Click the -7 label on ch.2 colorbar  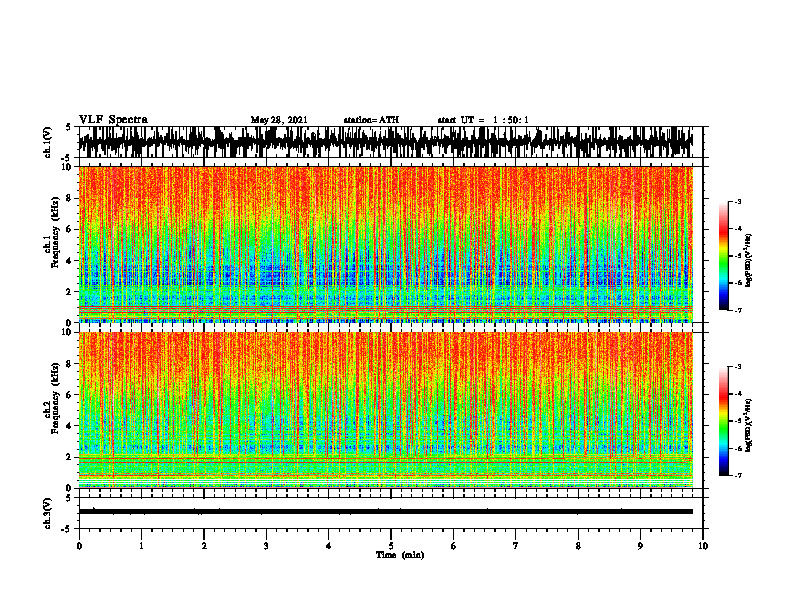738,476
